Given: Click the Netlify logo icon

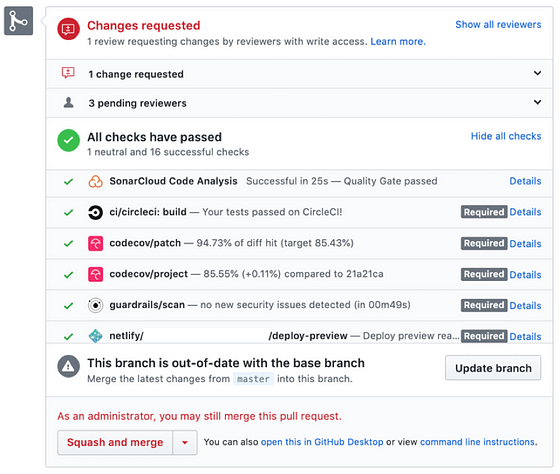Looking at the screenshot, I should 95,336.
